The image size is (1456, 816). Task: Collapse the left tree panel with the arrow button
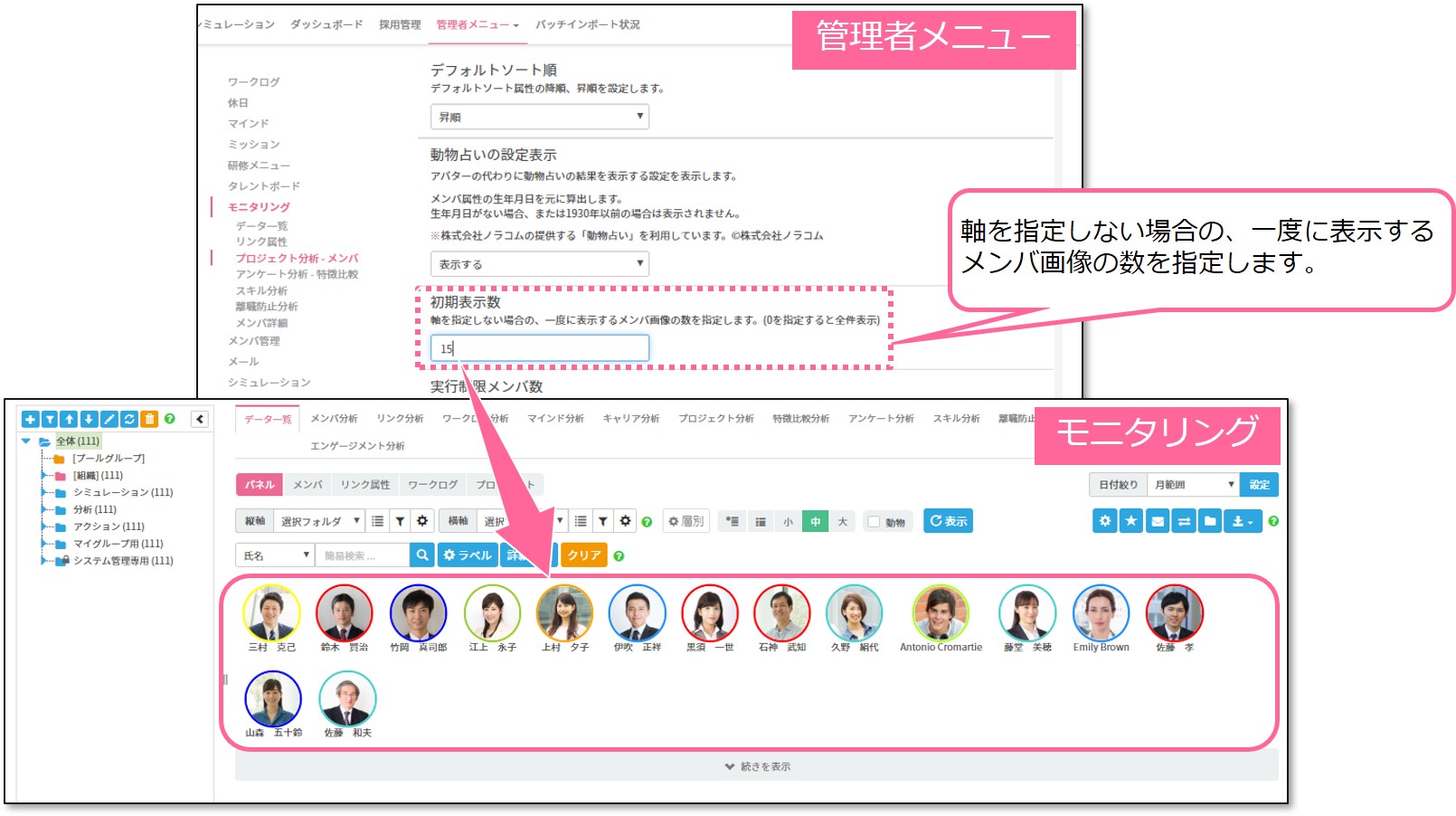(200, 419)
